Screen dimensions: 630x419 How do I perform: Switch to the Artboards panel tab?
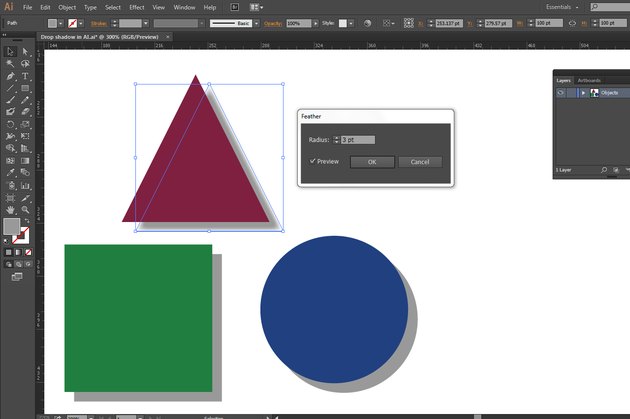pos(589,80)
